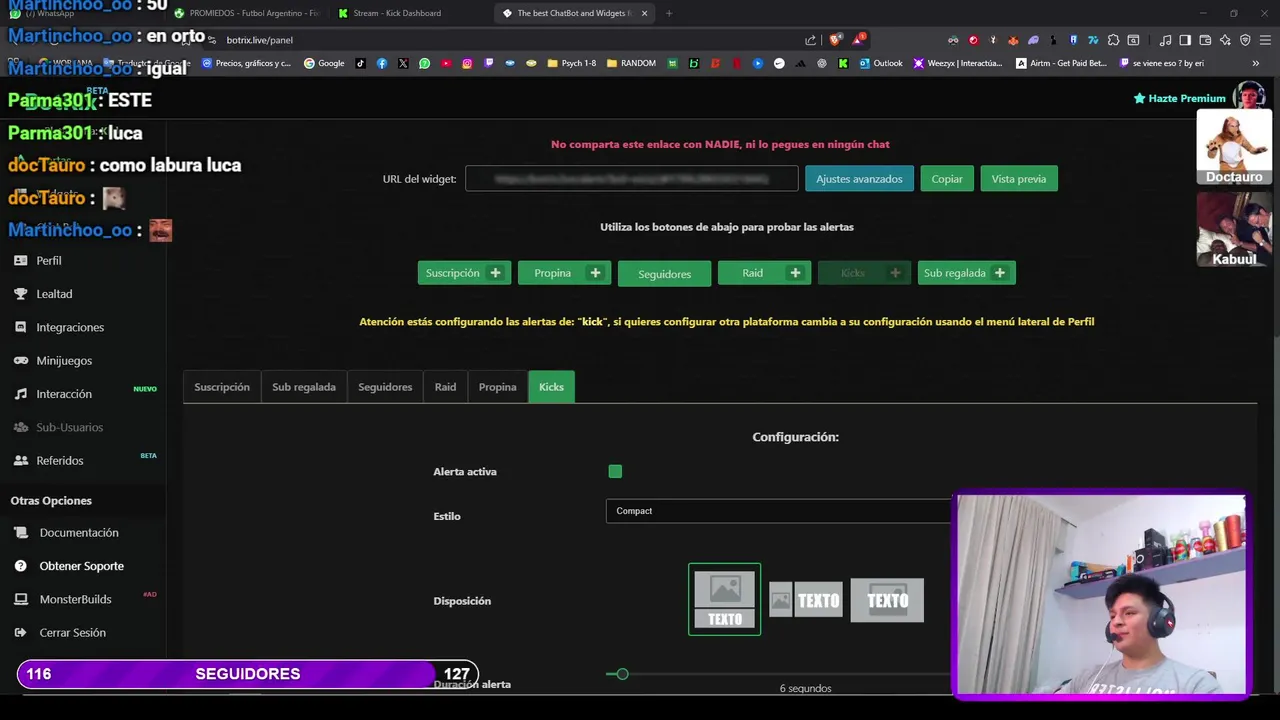Open Brave Wallet icon

(1205, 40)
